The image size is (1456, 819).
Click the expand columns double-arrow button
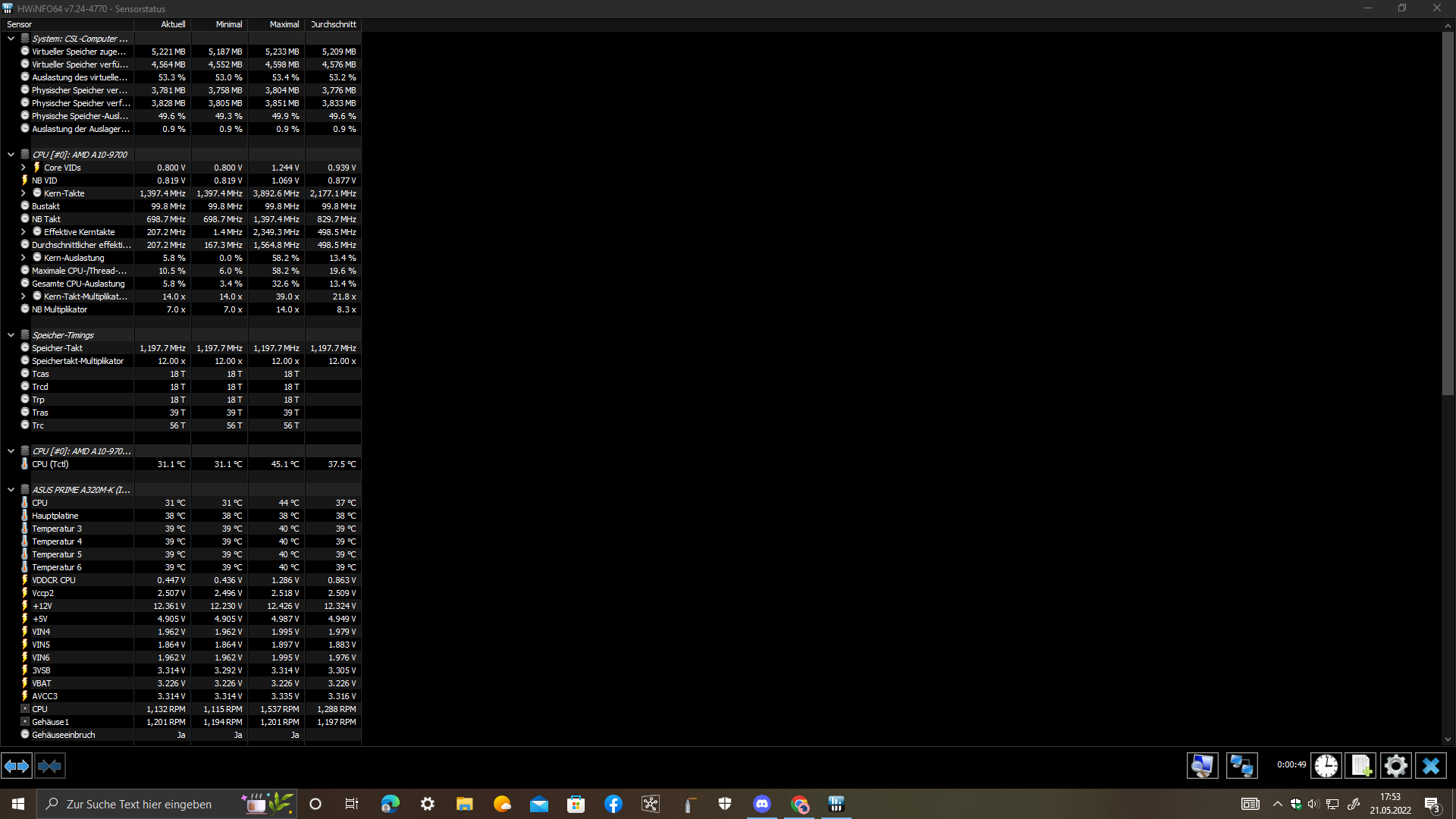click(x=17, y=766)
